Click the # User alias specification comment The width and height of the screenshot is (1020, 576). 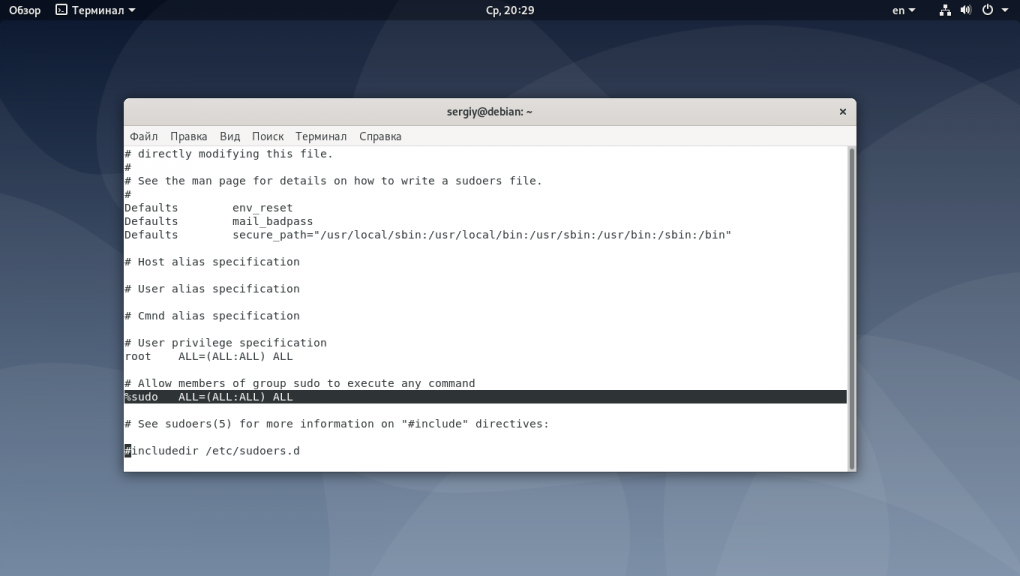(212, 288)
